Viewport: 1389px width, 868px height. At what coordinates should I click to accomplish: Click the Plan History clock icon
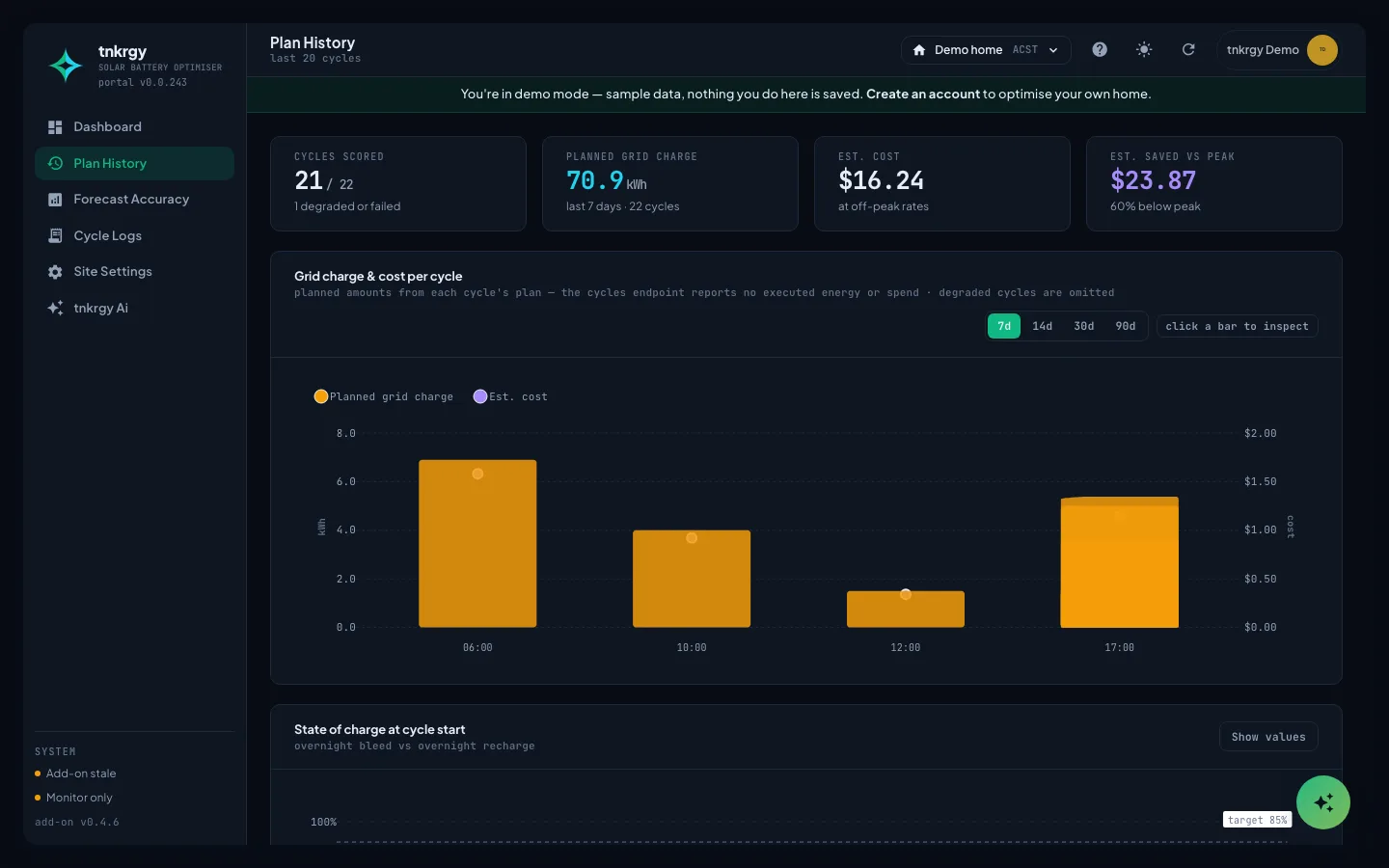point(55,163)
